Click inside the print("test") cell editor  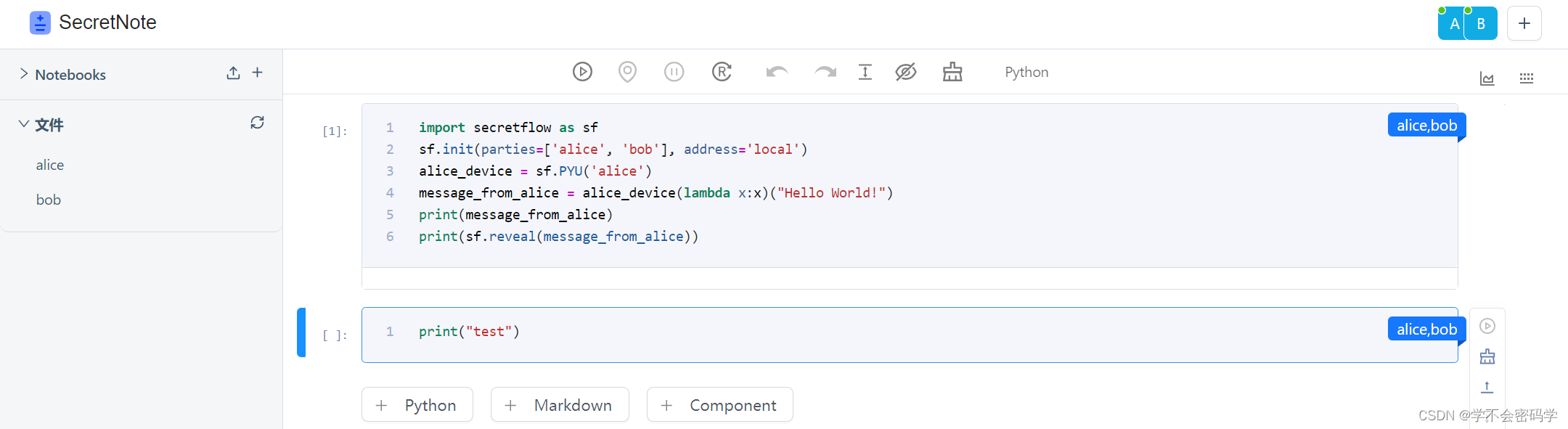coord(909,335)
